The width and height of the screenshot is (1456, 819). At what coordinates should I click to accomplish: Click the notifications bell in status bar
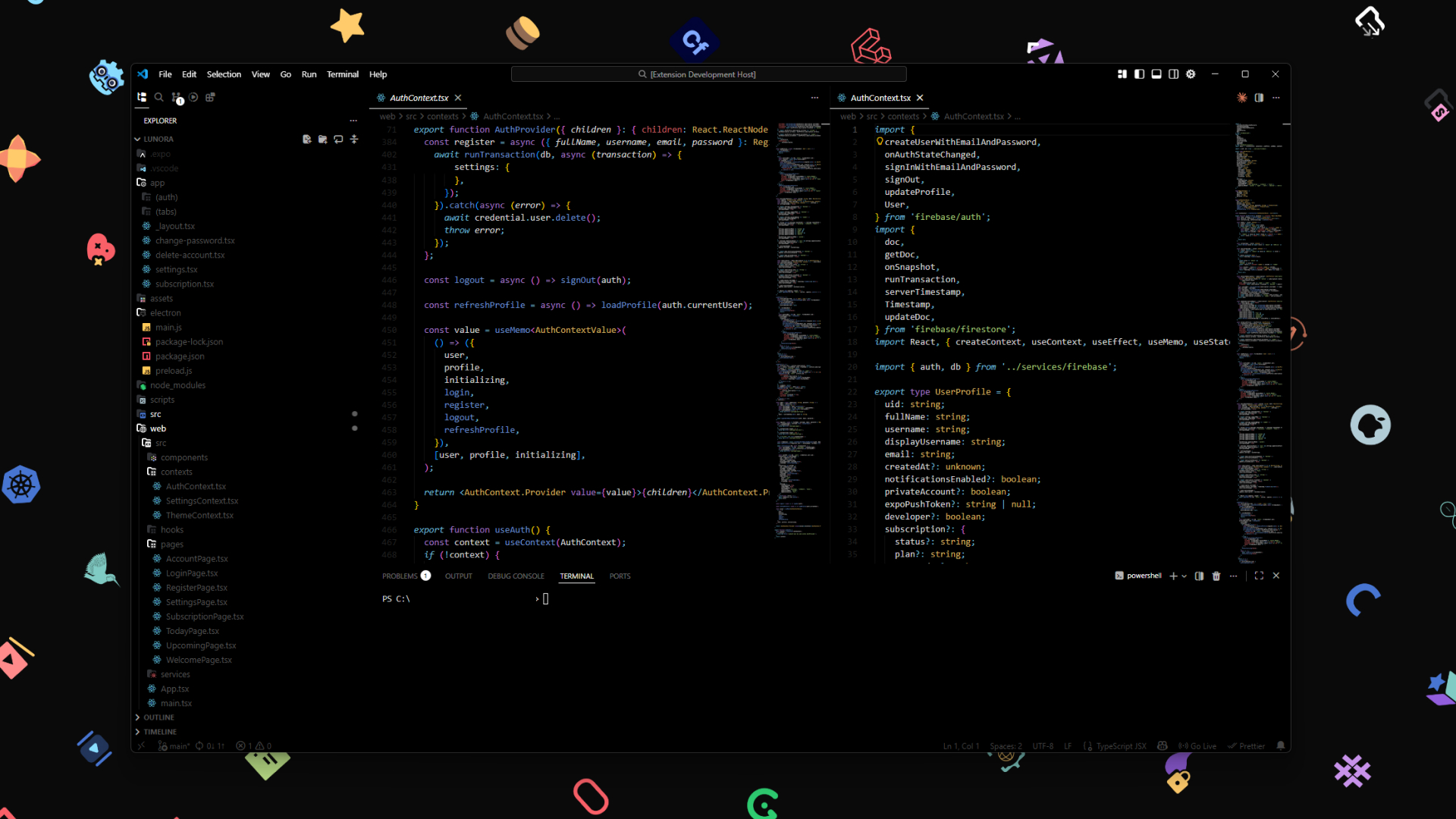click(1281, 746)
